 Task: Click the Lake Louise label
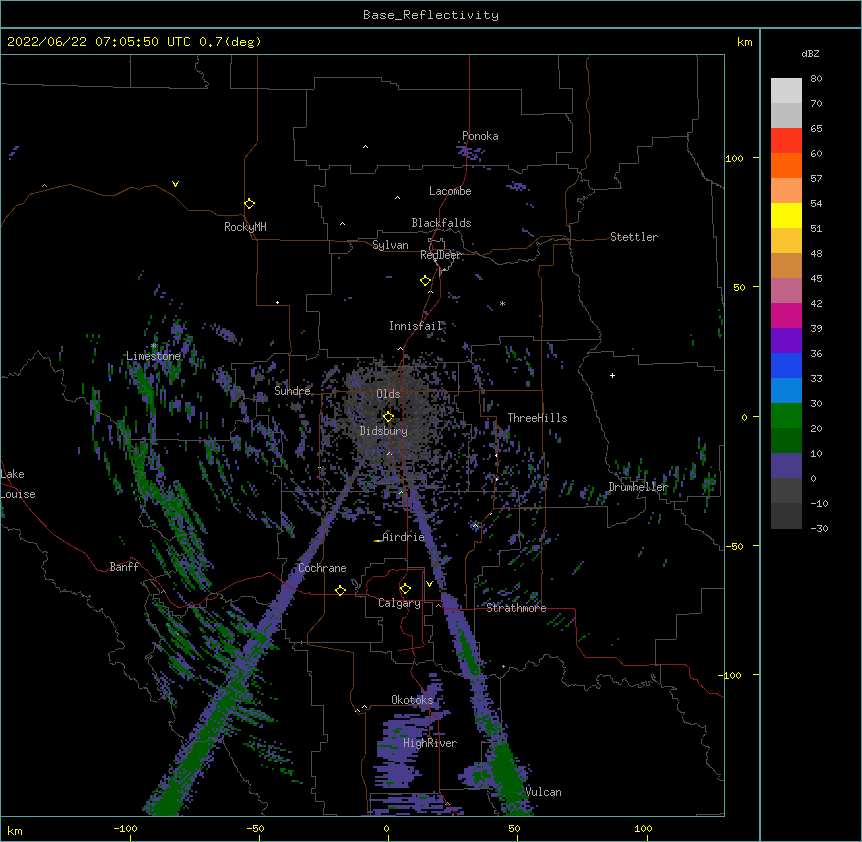(18, 484)
